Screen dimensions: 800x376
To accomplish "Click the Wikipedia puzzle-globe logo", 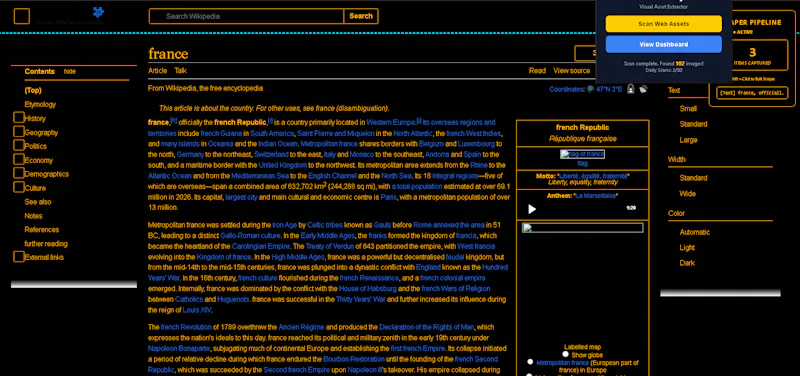I will click(98, 12).
